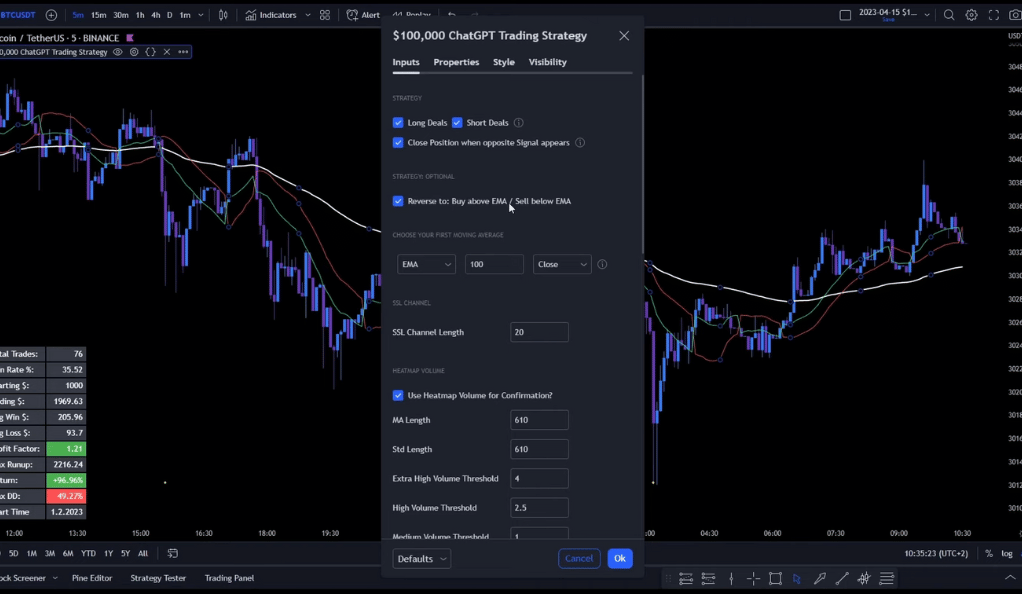Viewport: 1022px width, 594px height.
Task: Click the Cancel button
Action: click(579, 558)
